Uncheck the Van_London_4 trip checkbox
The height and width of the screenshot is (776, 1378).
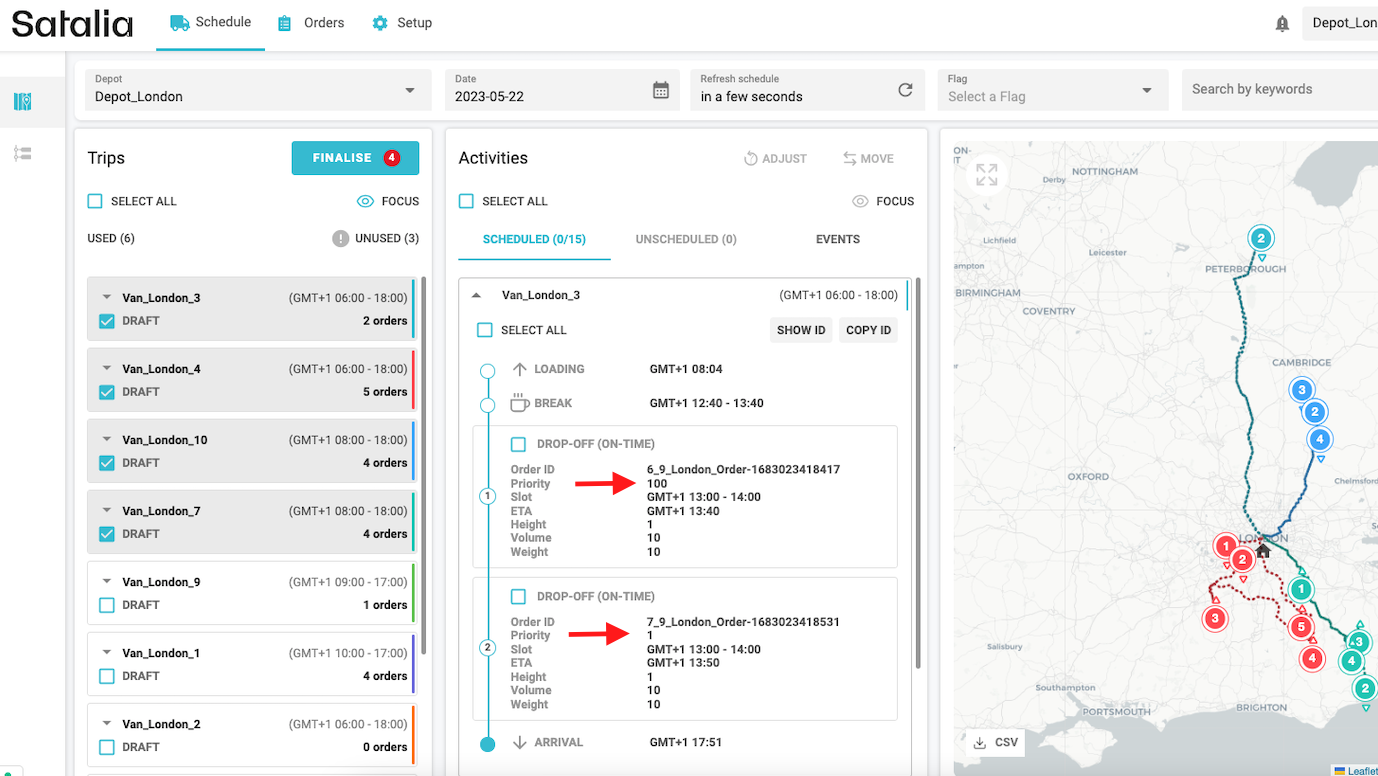pyautogui.click(x=107, y=392)
